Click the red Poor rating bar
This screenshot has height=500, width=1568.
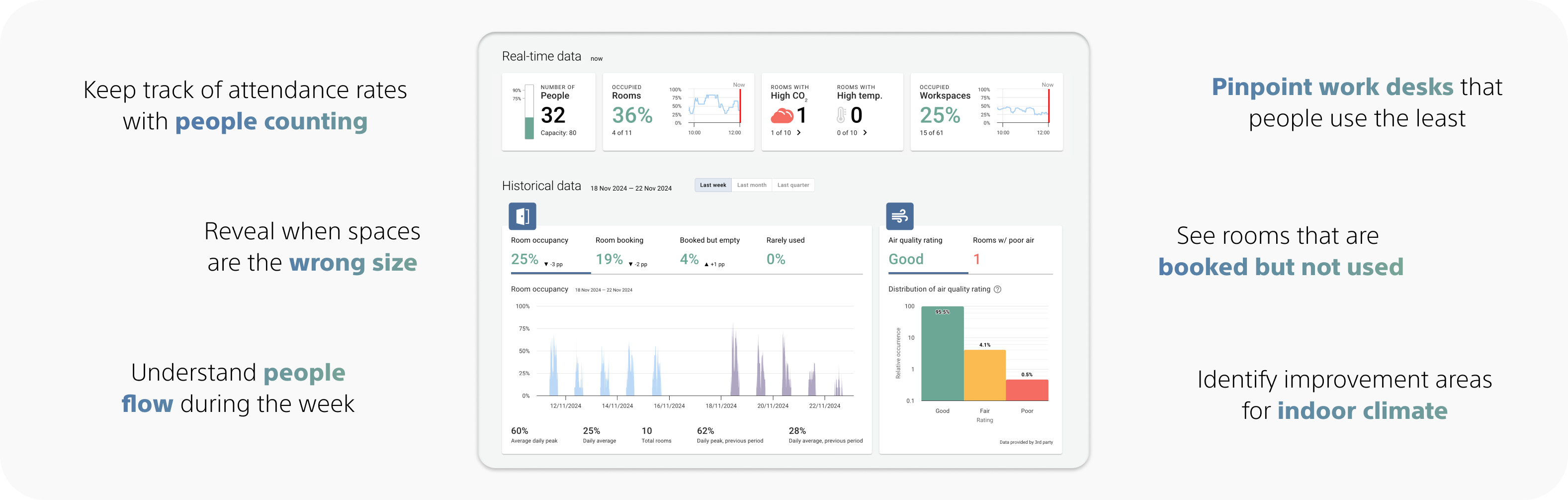point(1027,391)
